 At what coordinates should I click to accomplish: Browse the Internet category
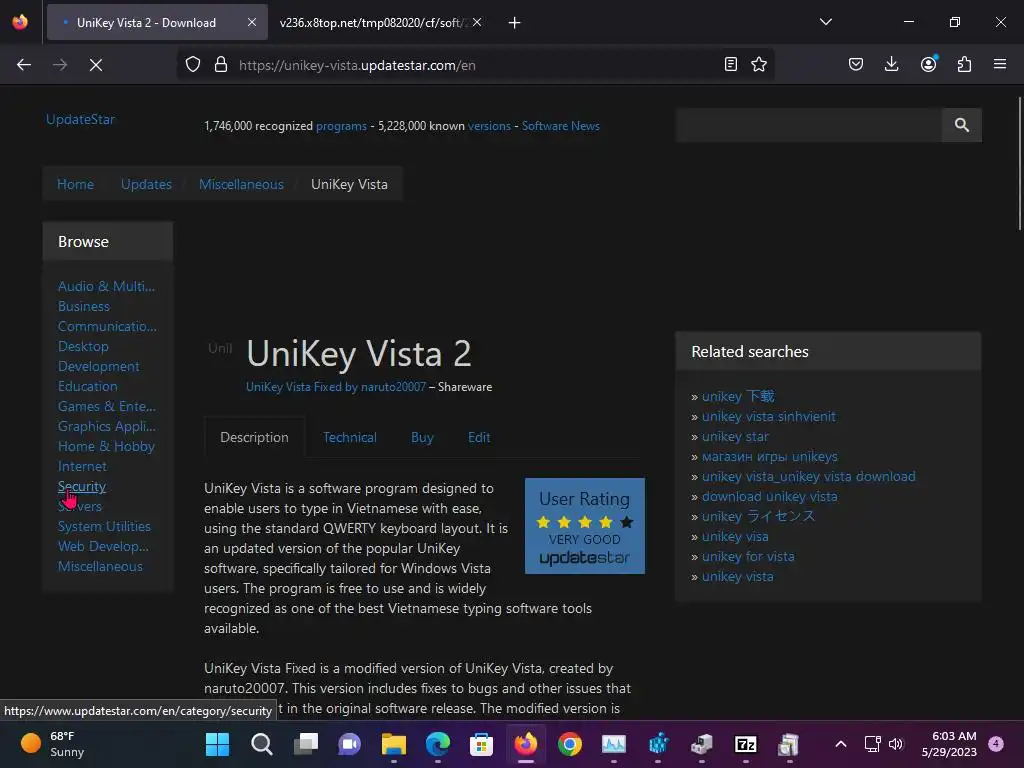(82, 466)
